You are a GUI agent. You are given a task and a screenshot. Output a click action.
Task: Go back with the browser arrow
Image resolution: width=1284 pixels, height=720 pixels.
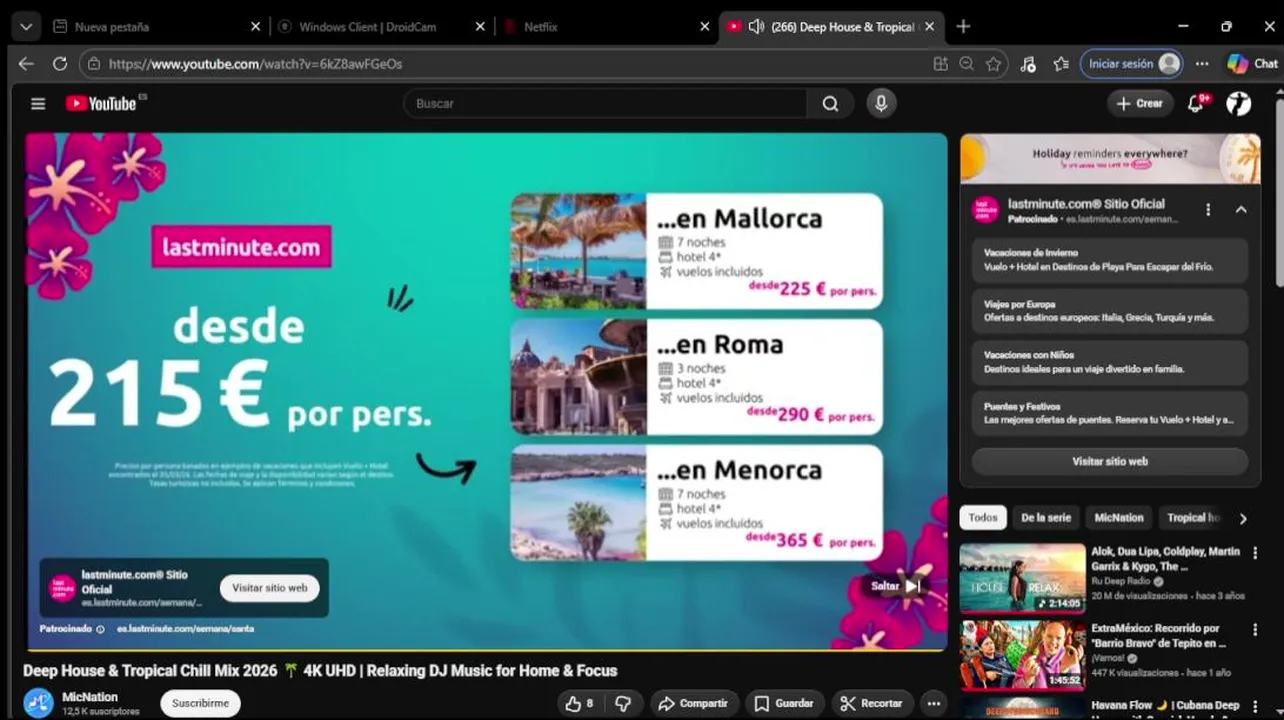[x=26, y=63]
